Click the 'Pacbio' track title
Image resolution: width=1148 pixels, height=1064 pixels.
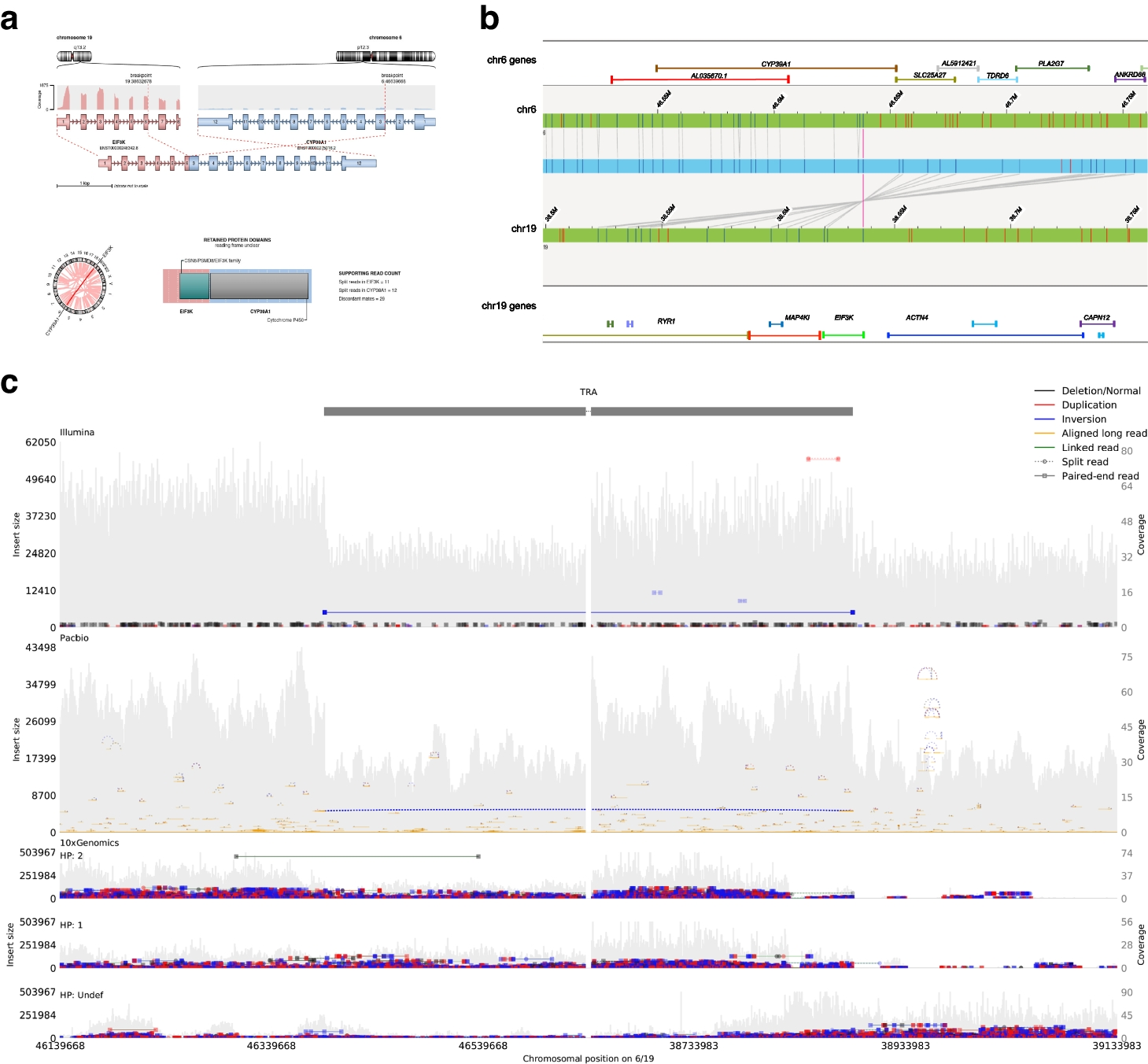click(x=74, y=638)
